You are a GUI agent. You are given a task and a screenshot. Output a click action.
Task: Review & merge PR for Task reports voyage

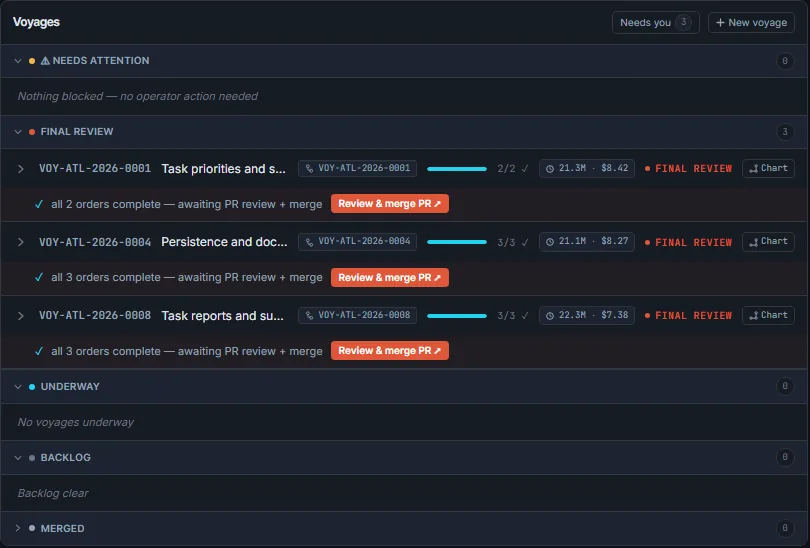coord(390,351)
